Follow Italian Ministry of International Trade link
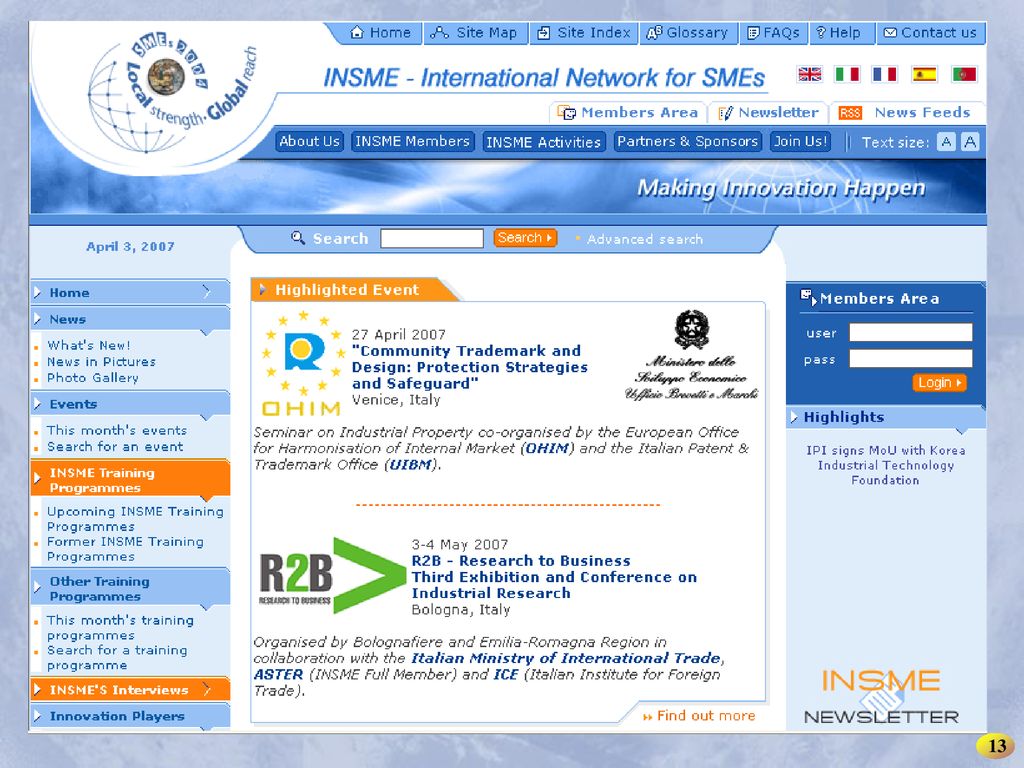This screenshot has width=1024, height=768. click(566, 658)
